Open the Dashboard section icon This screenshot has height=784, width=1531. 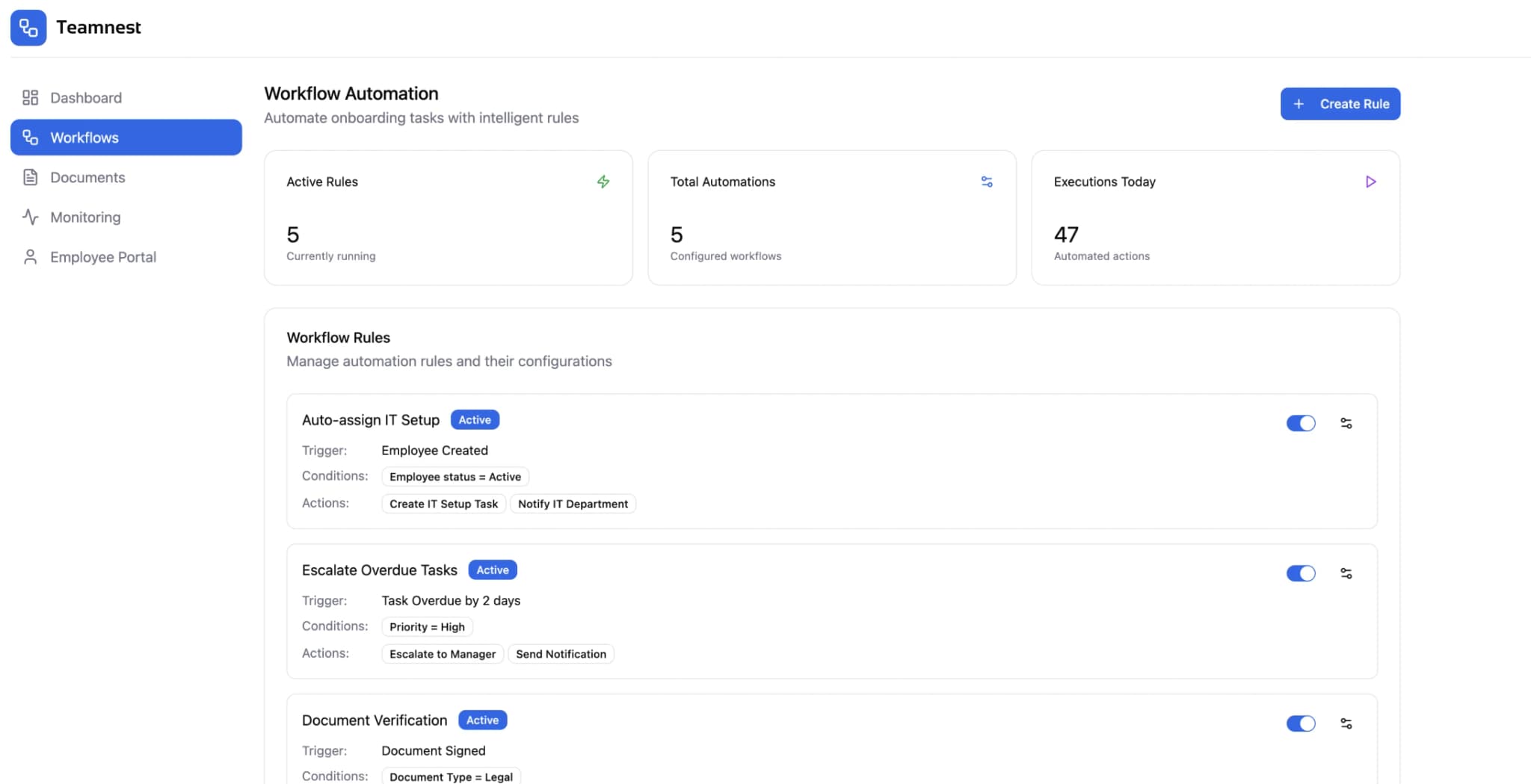(31, 97)
